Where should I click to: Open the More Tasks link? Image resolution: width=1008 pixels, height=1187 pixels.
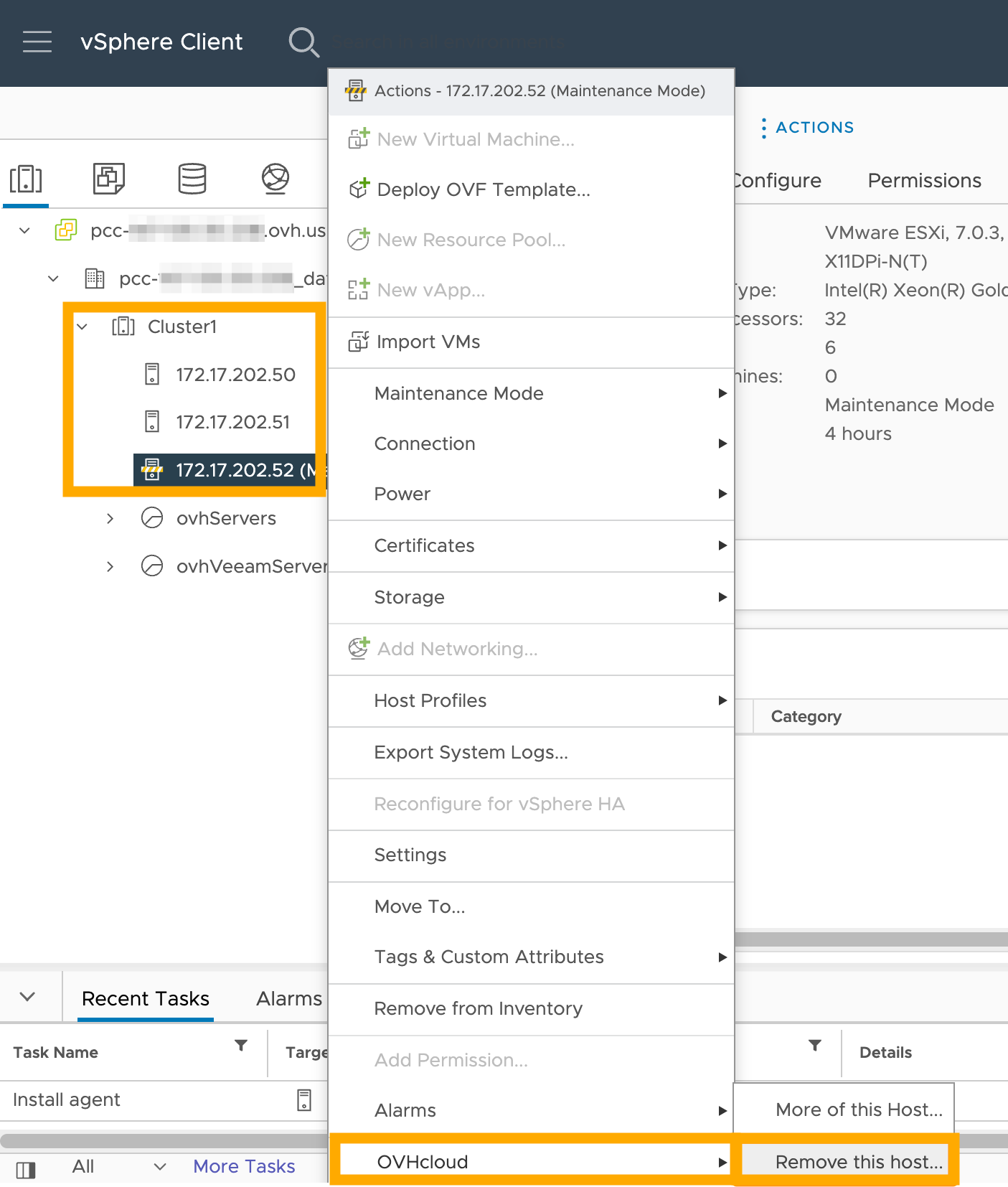click(x=244, y=1167)
